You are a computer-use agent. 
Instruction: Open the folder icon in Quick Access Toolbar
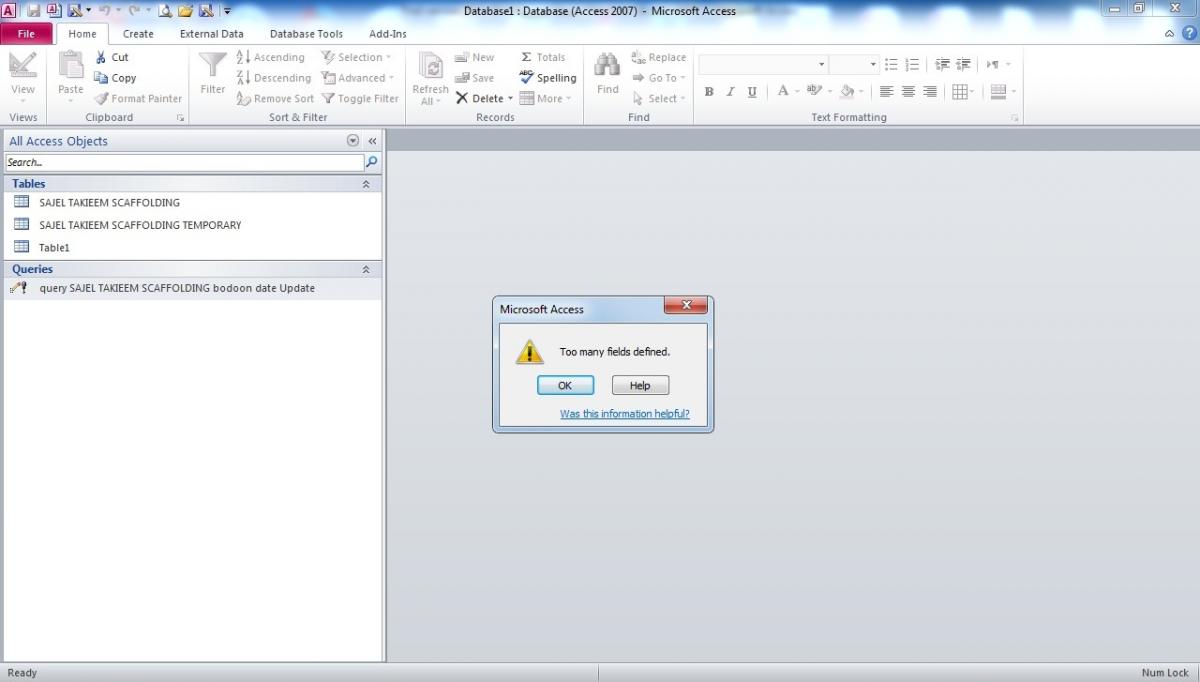click(x=185, y=11)
